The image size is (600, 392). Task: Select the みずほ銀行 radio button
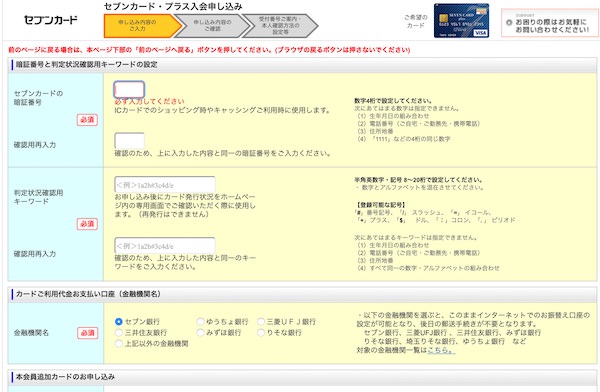pyautogui.click(x=200, y=333)
